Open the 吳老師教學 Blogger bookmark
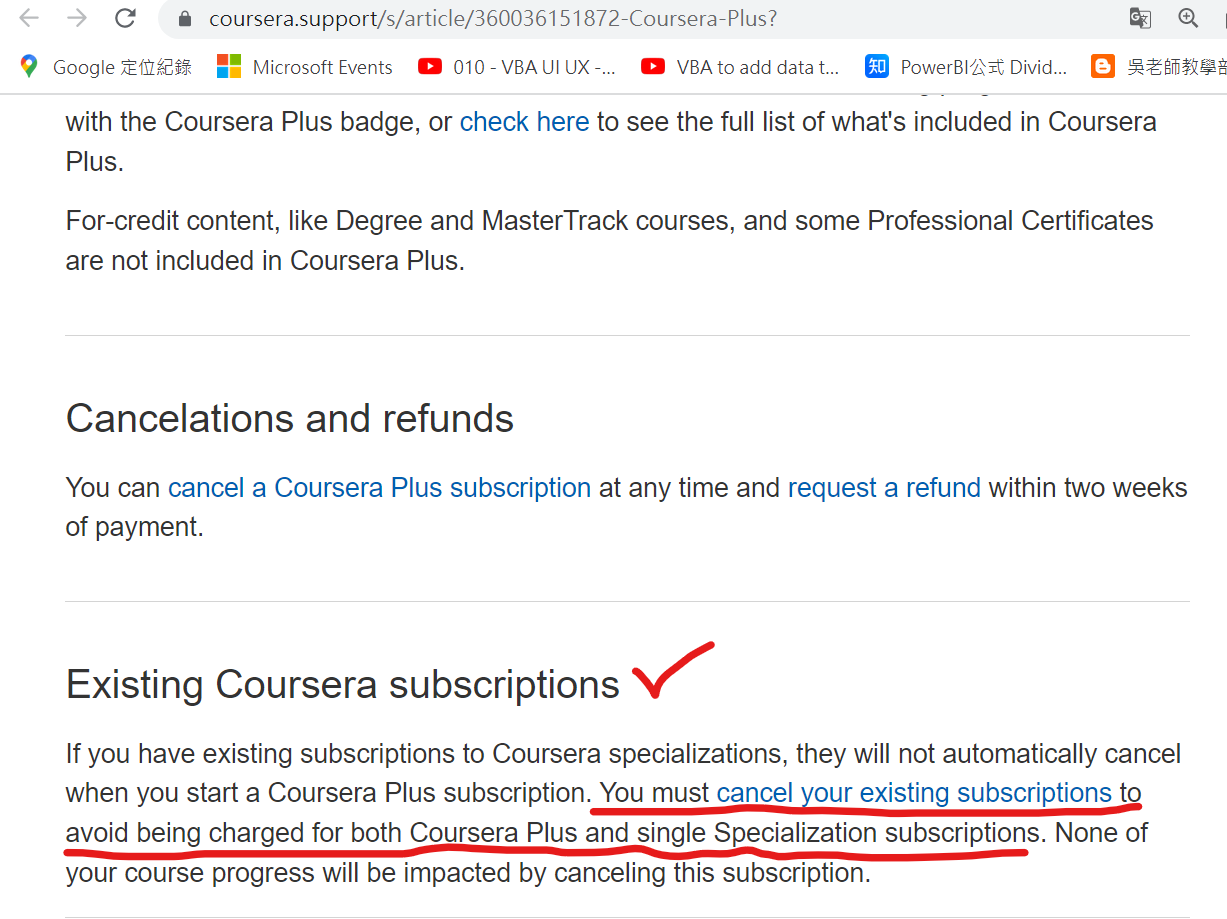The height and width of the screenshot is (919, 1227). pos(1159,67)
